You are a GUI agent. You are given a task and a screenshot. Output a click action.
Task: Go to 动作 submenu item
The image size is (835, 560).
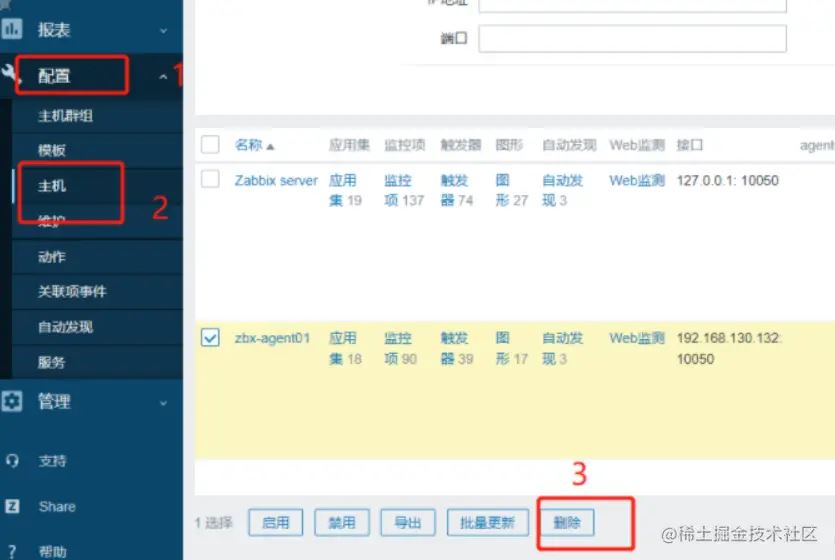pos(52,257)
